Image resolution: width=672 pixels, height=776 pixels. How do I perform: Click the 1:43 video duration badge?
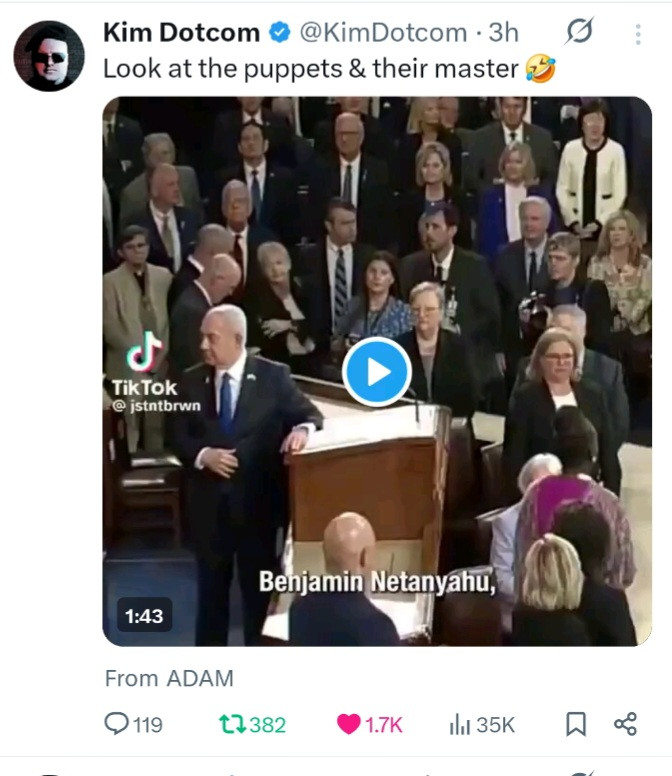[x=145, y=616]
